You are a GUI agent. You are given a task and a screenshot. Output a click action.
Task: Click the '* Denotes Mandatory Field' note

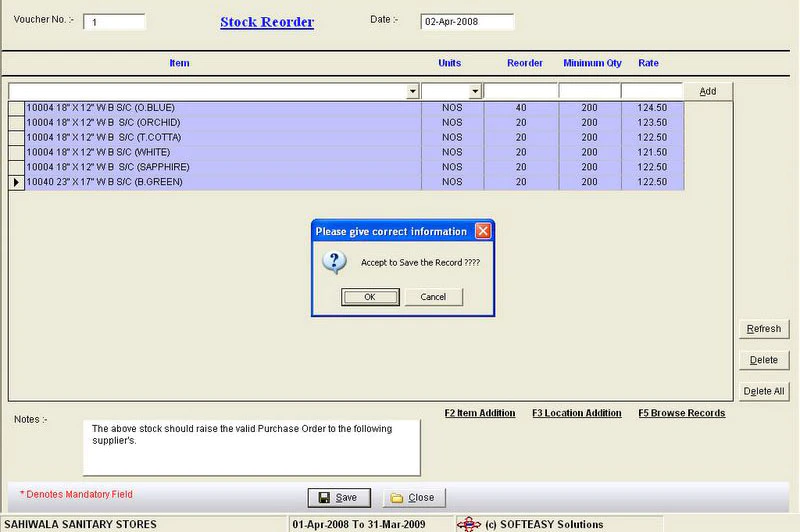(x=76, y=494)
